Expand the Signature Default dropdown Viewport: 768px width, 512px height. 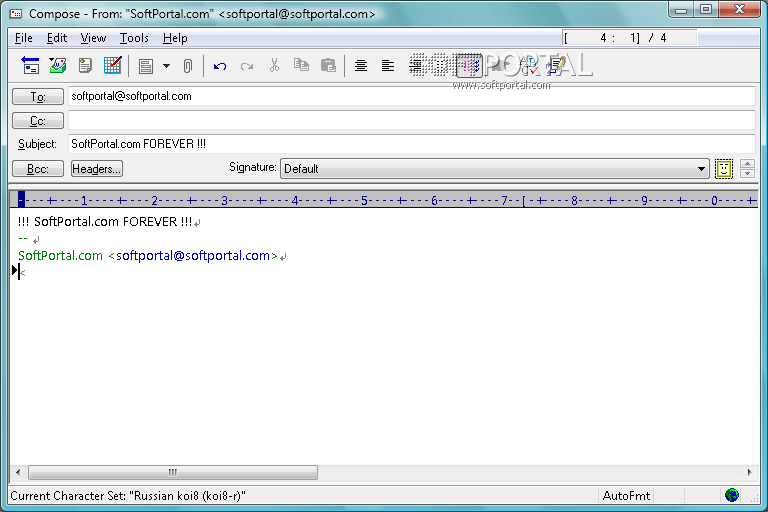(701, 169)
